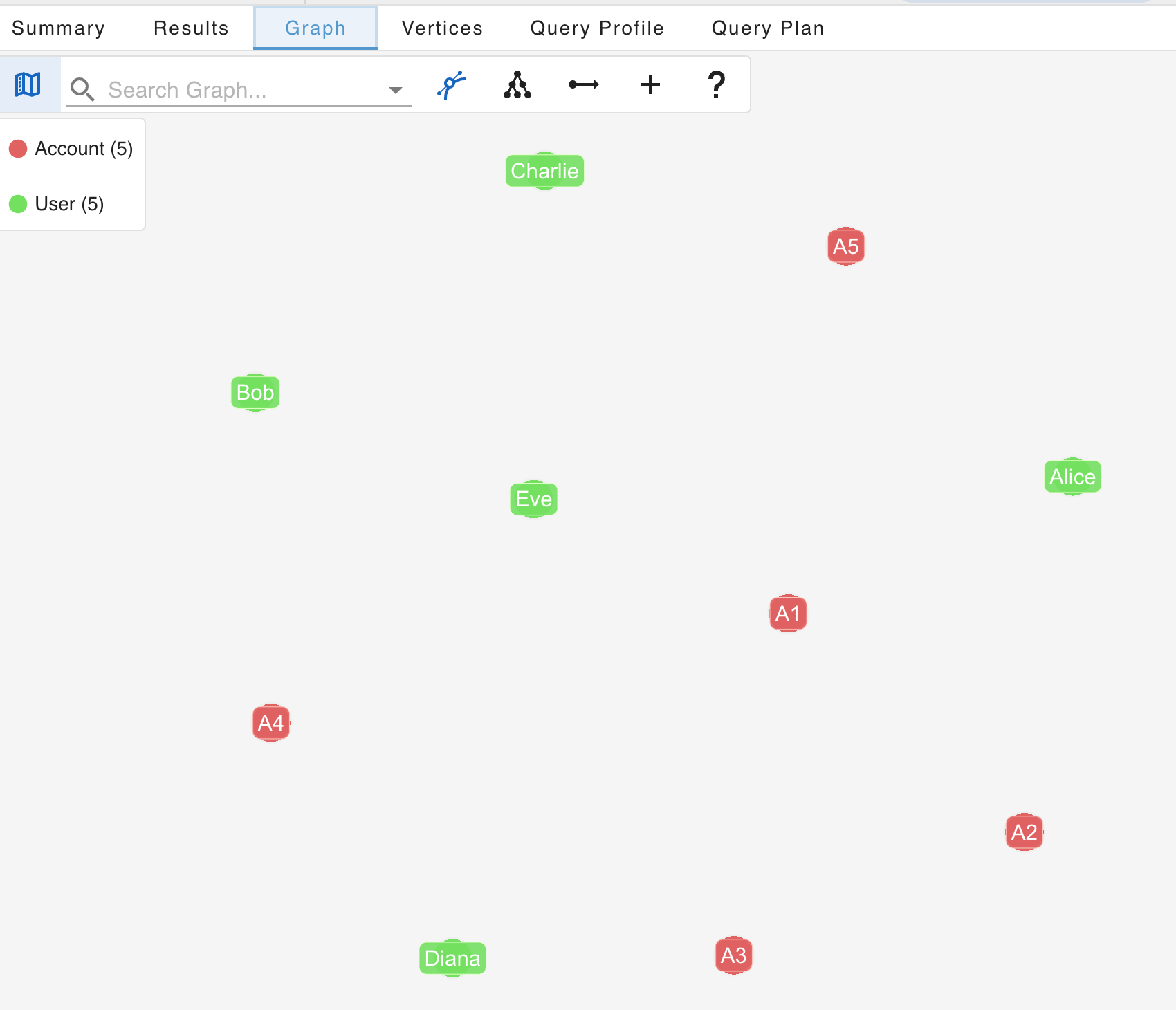1176x1010 pixels.
Task: Click the search magnifier icon
Action: (x=83, y=89)
